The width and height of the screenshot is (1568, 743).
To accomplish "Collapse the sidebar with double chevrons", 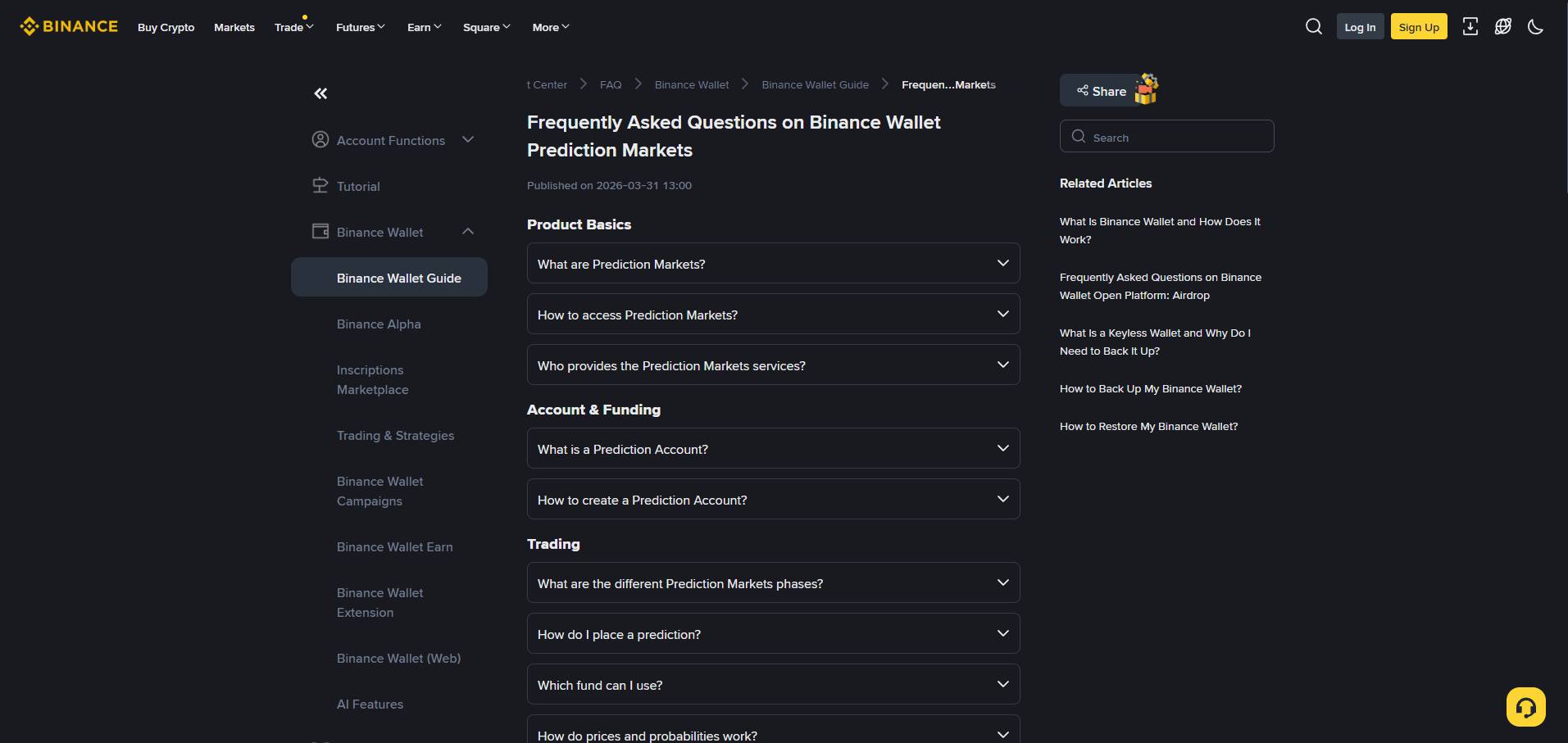I will tap(320, 93).
